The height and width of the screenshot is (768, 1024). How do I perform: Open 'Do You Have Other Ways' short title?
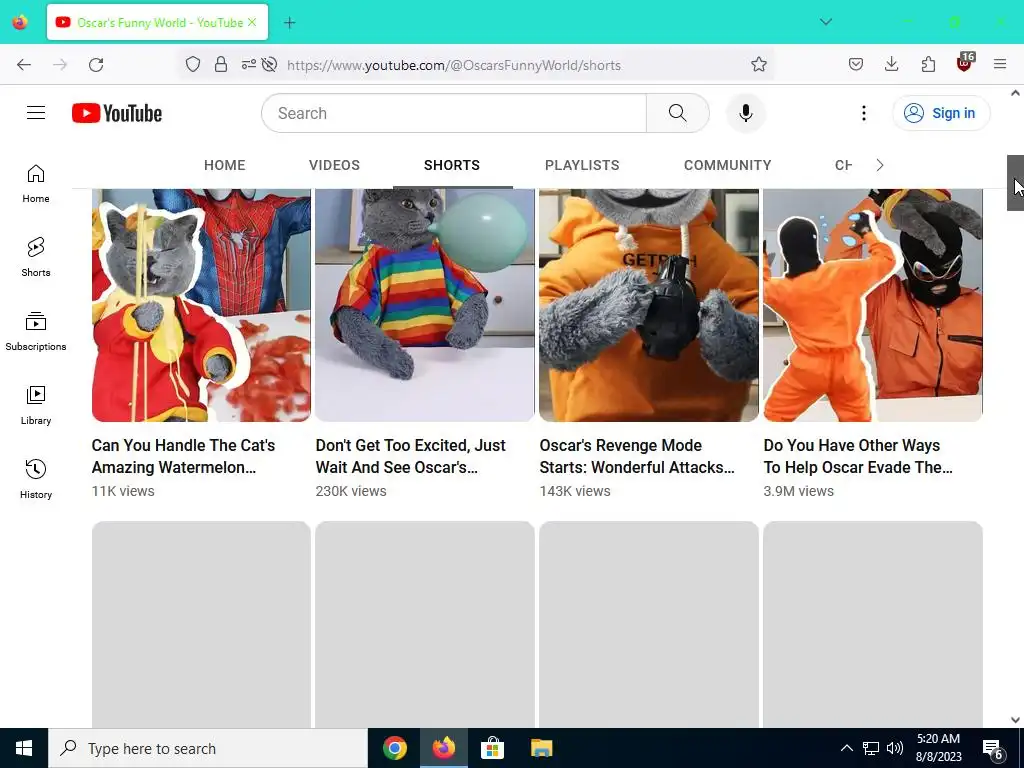[858, 456]
